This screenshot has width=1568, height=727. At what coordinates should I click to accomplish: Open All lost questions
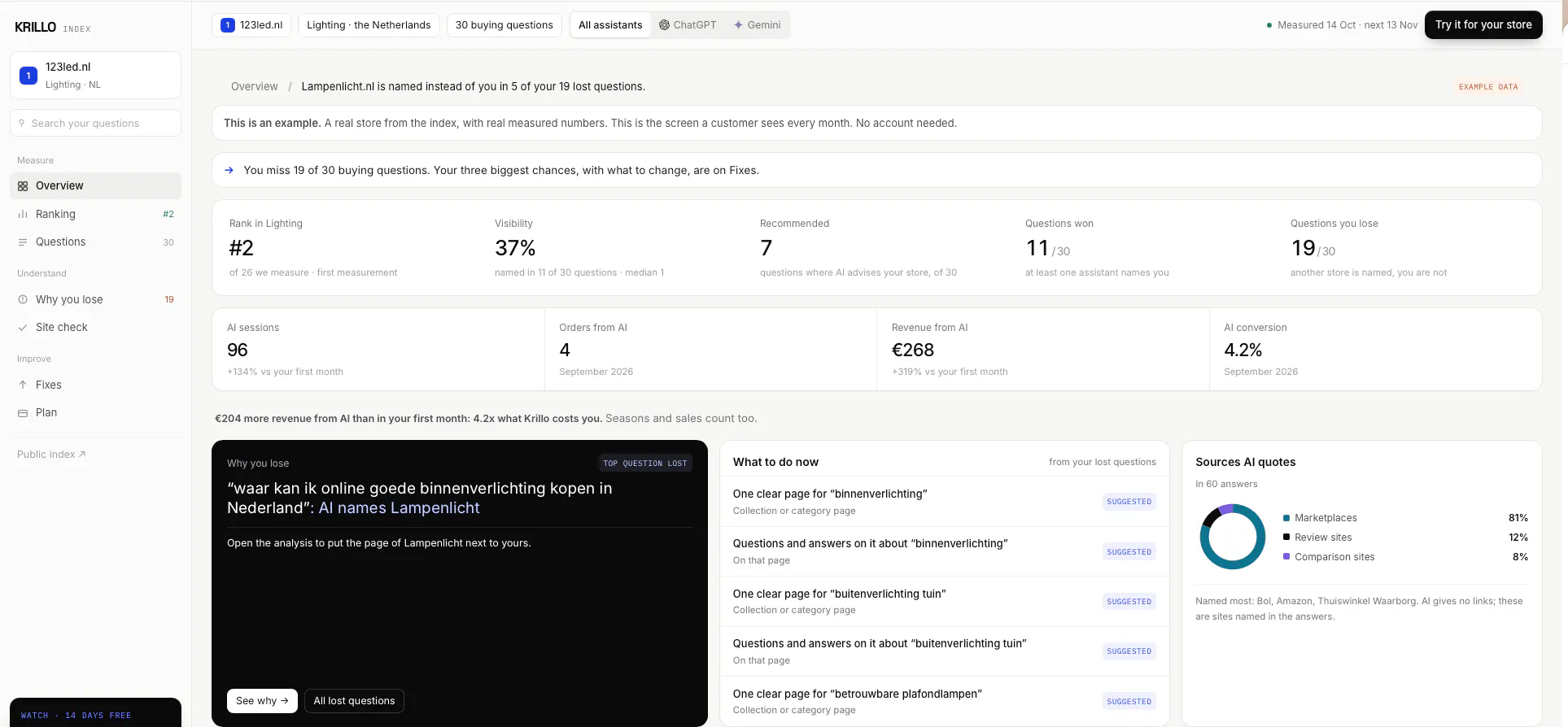[x=354, y=701]
